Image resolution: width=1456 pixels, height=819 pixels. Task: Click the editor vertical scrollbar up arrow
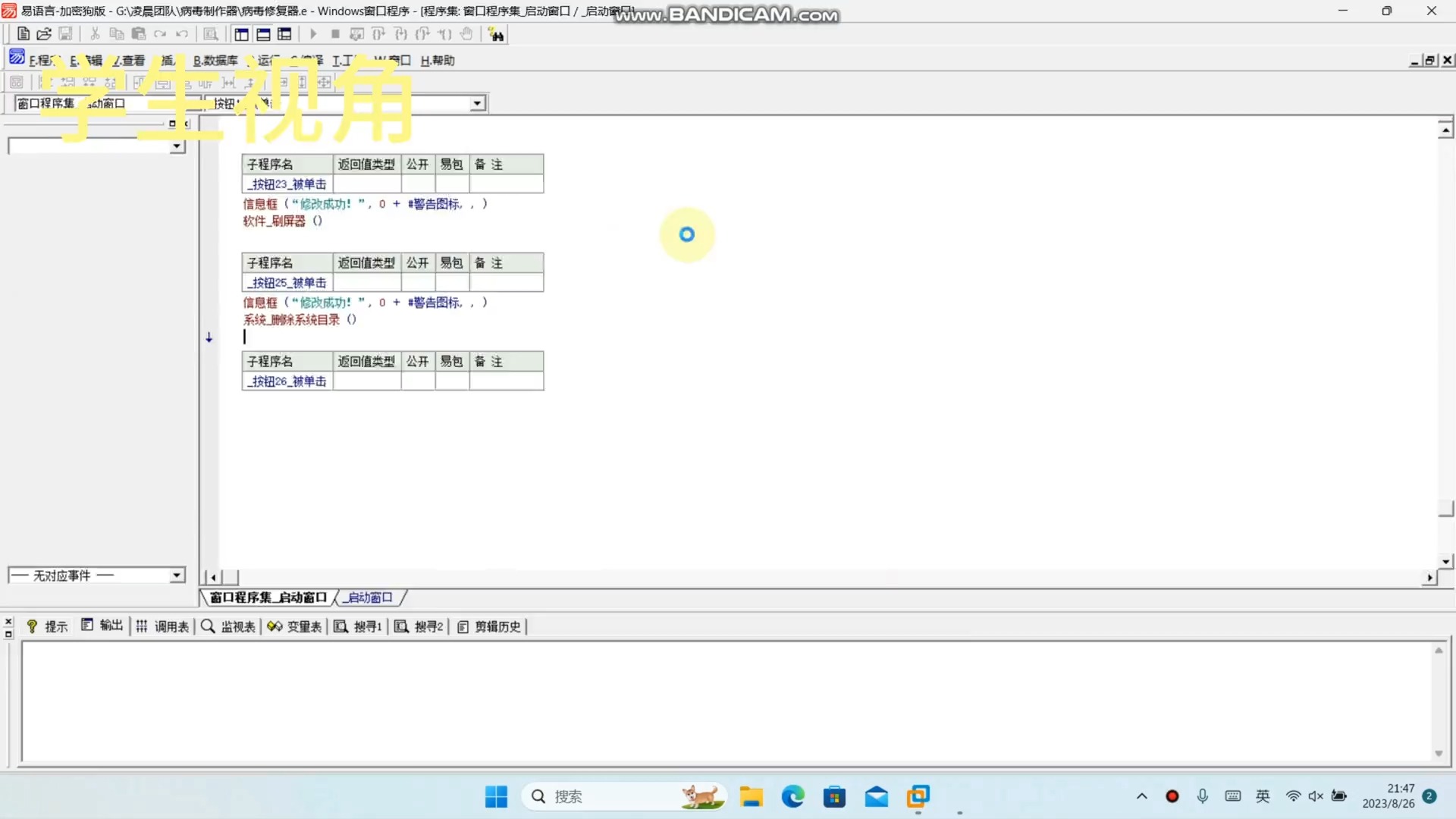[x=1446, y=130]
